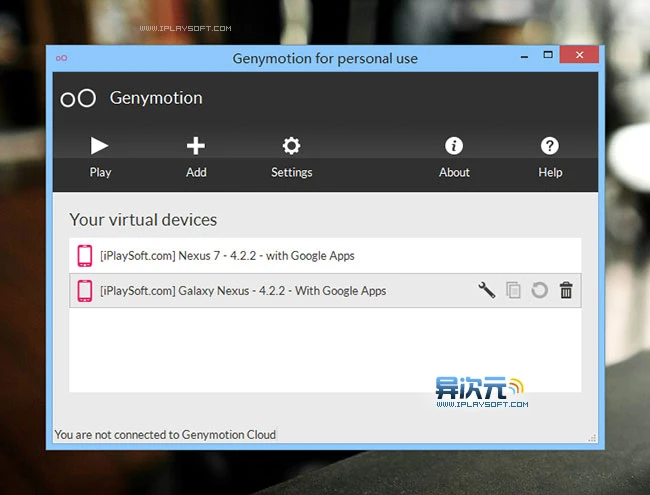Open the About information dialog
The image size is (650, 495).
point(454,157)
